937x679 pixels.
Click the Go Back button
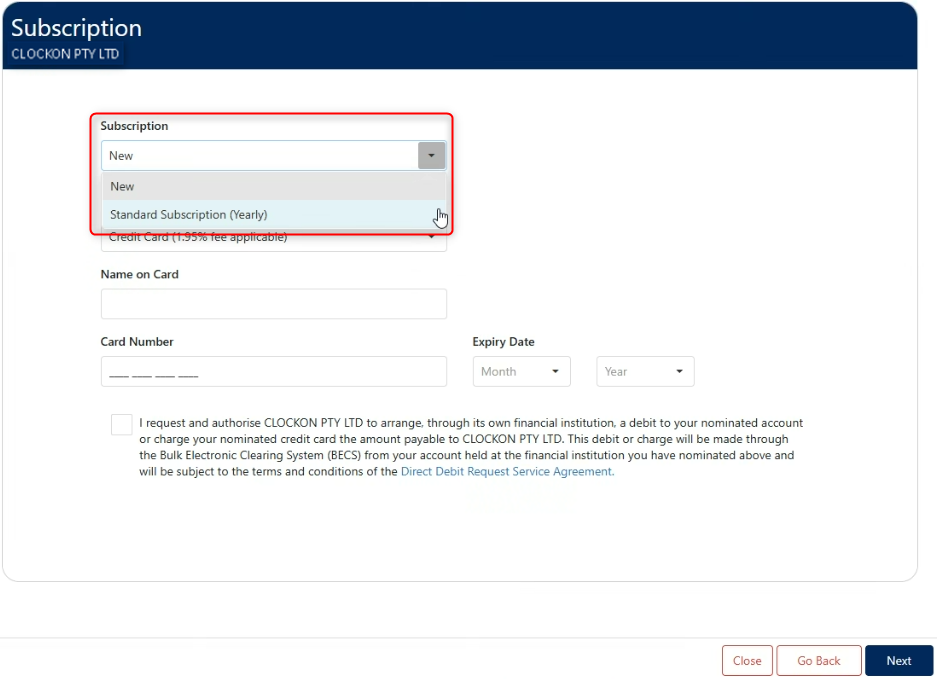(818, 661)
